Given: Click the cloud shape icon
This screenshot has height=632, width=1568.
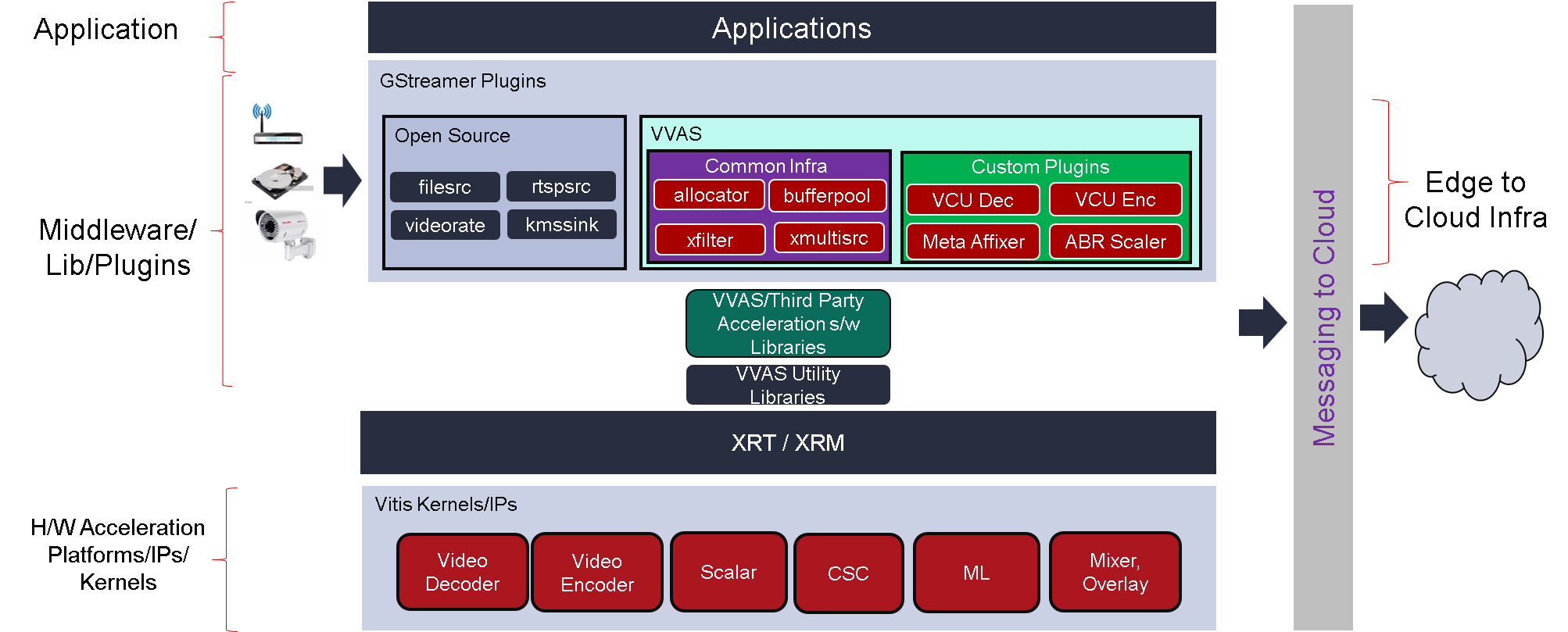Looking at the screenshot, I should click(x=1479, y=334).
